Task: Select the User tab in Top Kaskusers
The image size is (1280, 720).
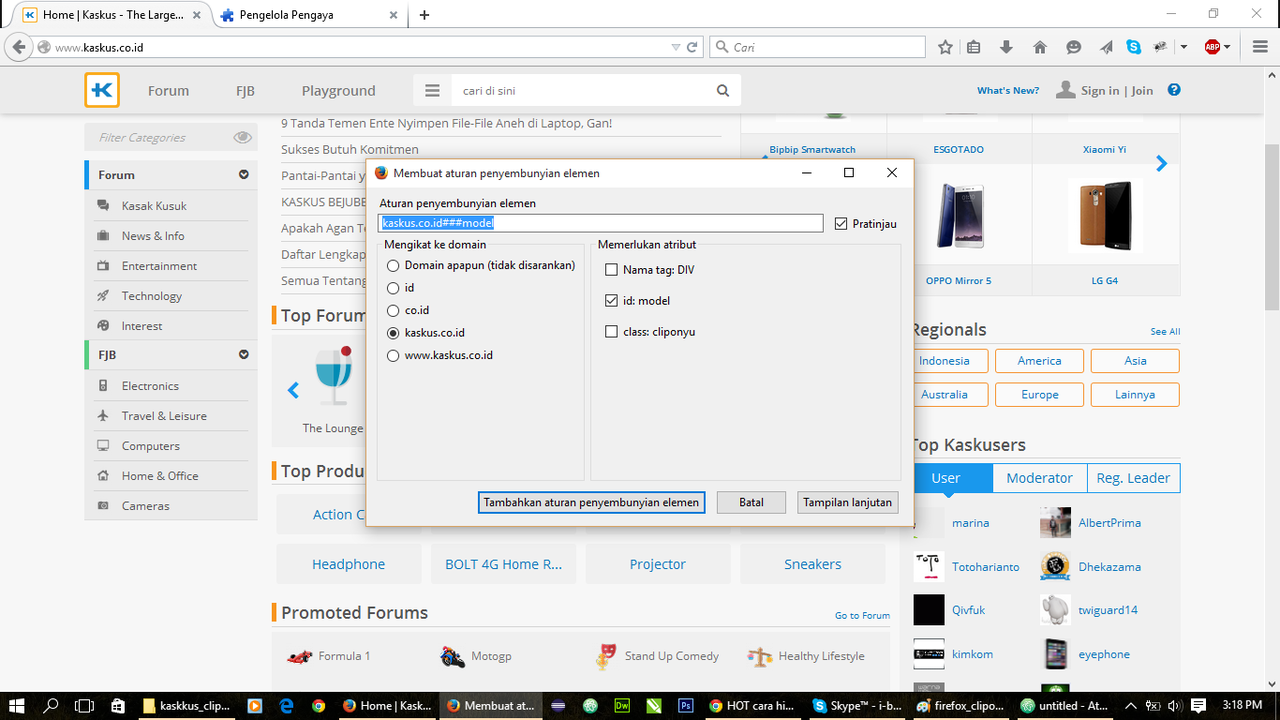Action: 946,478
